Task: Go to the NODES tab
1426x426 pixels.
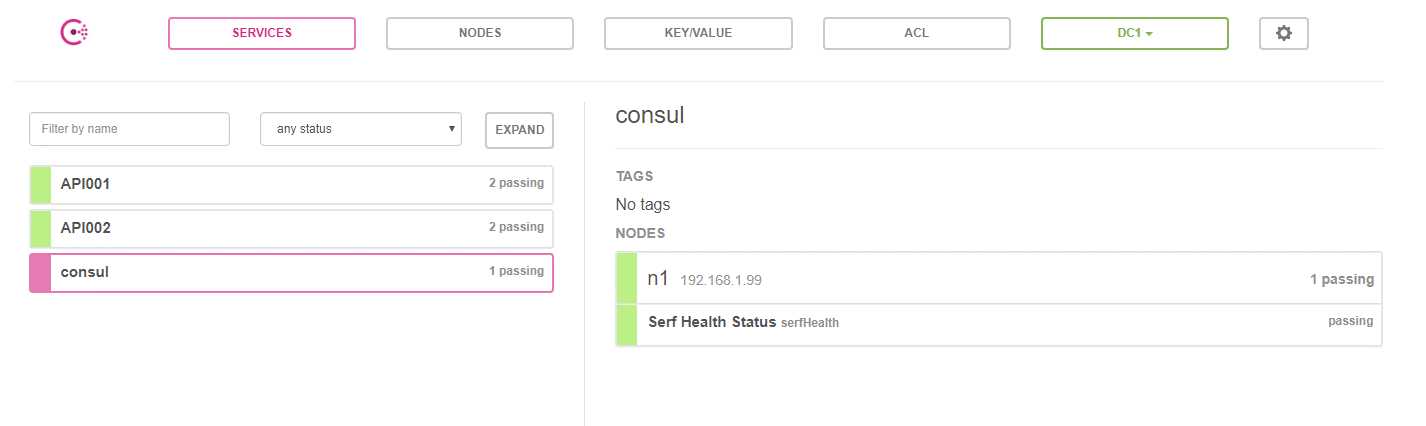Action: pos(480,33)
